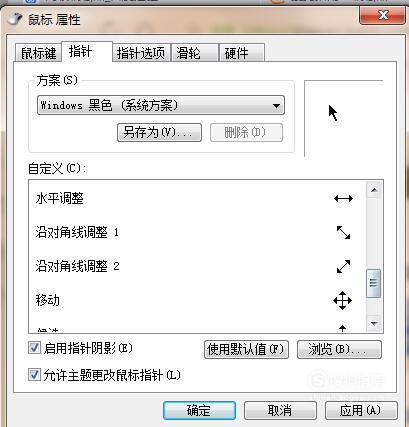Open the 方案 scheme dropdown

(161, 105)
